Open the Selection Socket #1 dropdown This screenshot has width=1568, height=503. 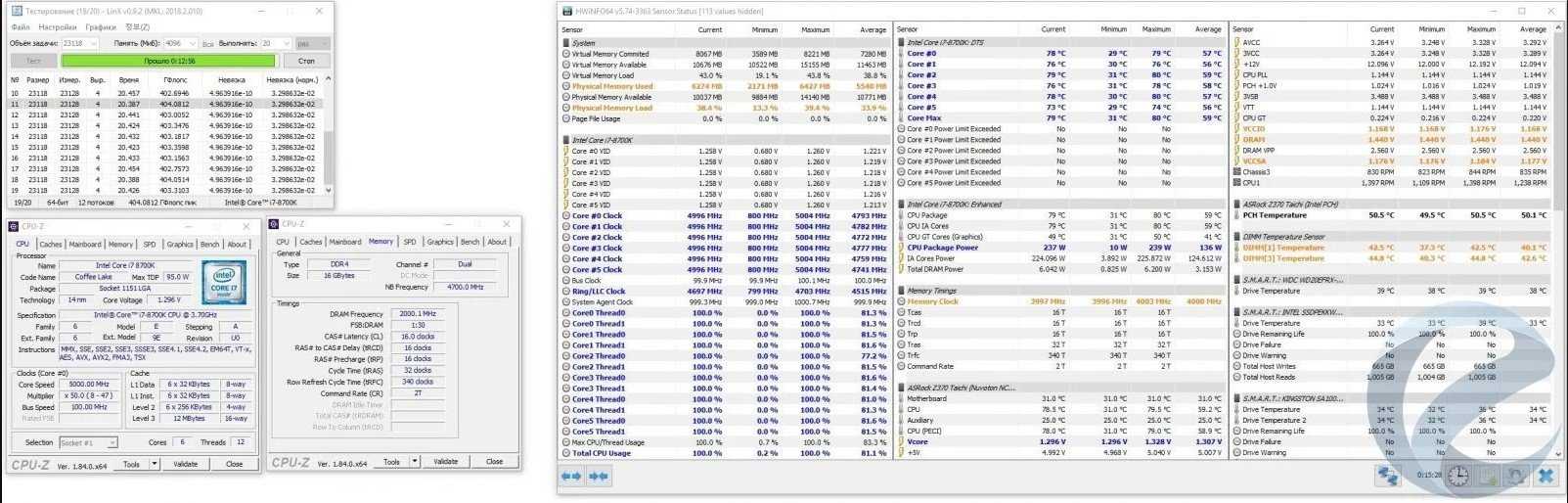(x=112, y=442)
